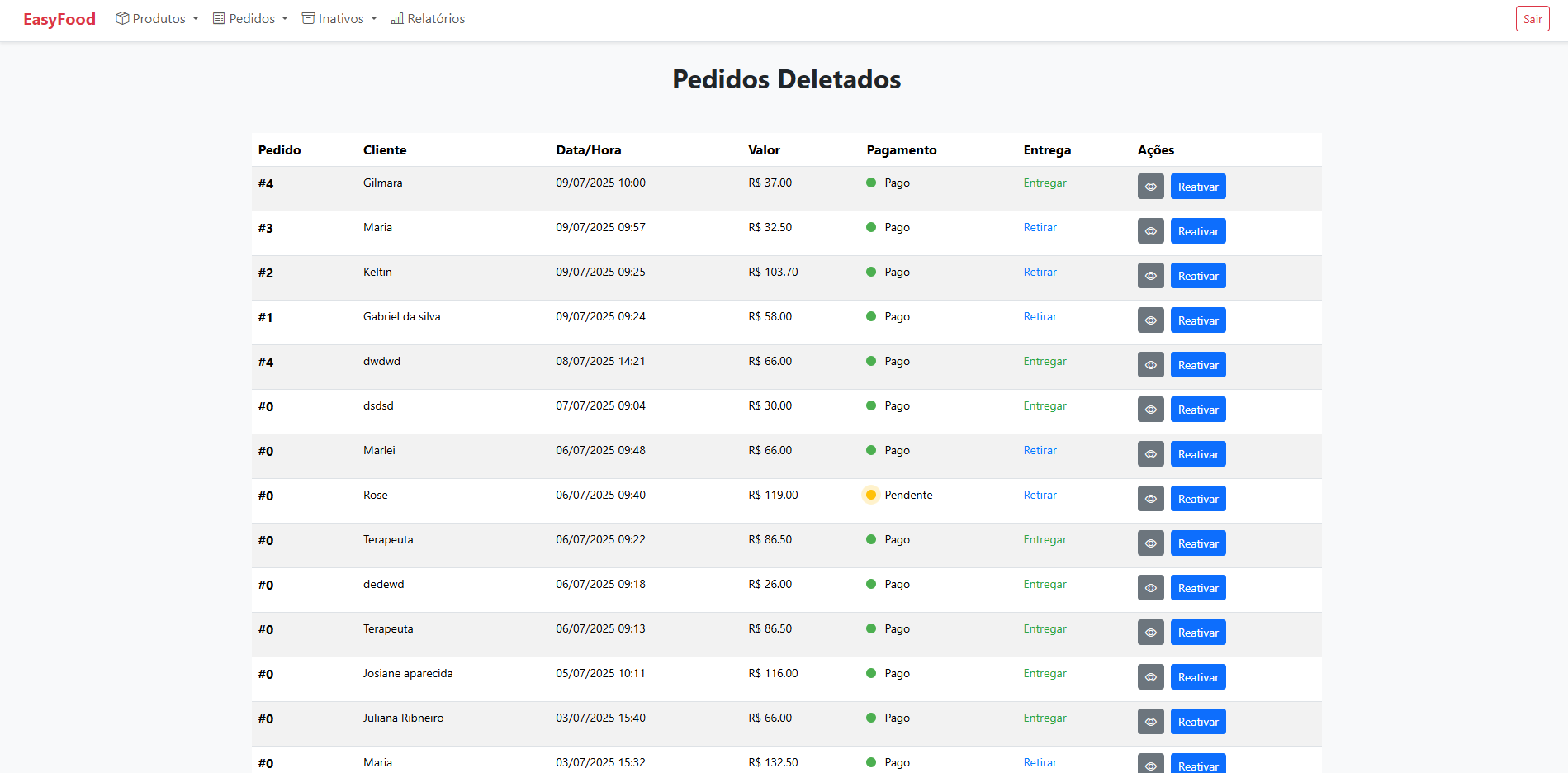Image resolution: width=1568 pixels, height=773 pixels.
Task: Select date 05/07/2025 10:11
Action: tap(600, 673)
